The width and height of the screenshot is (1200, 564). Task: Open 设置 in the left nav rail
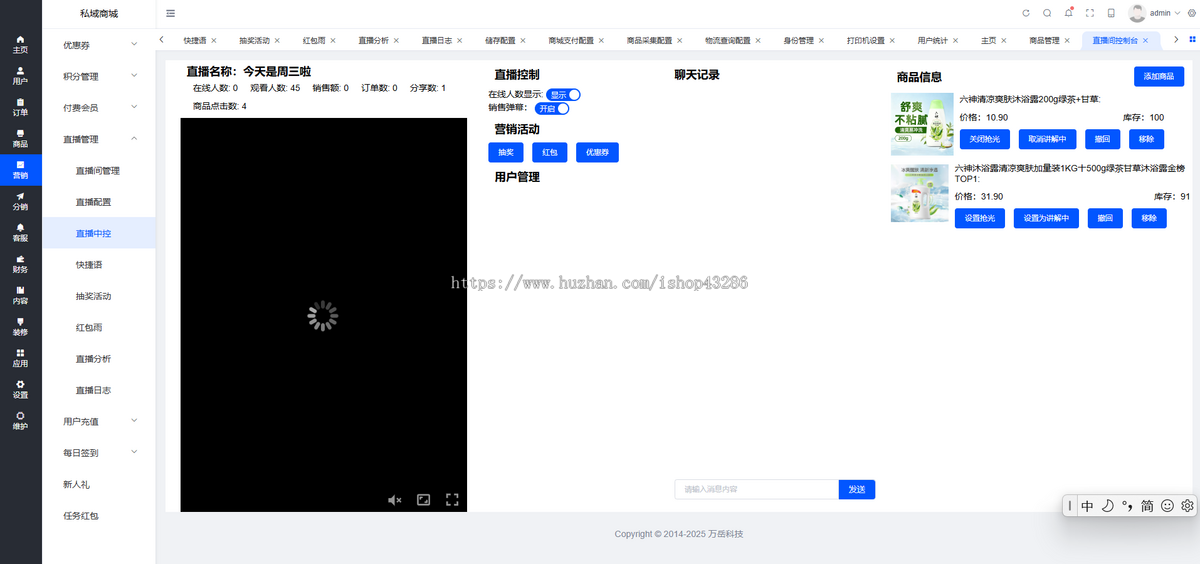[x=20, y=389]
